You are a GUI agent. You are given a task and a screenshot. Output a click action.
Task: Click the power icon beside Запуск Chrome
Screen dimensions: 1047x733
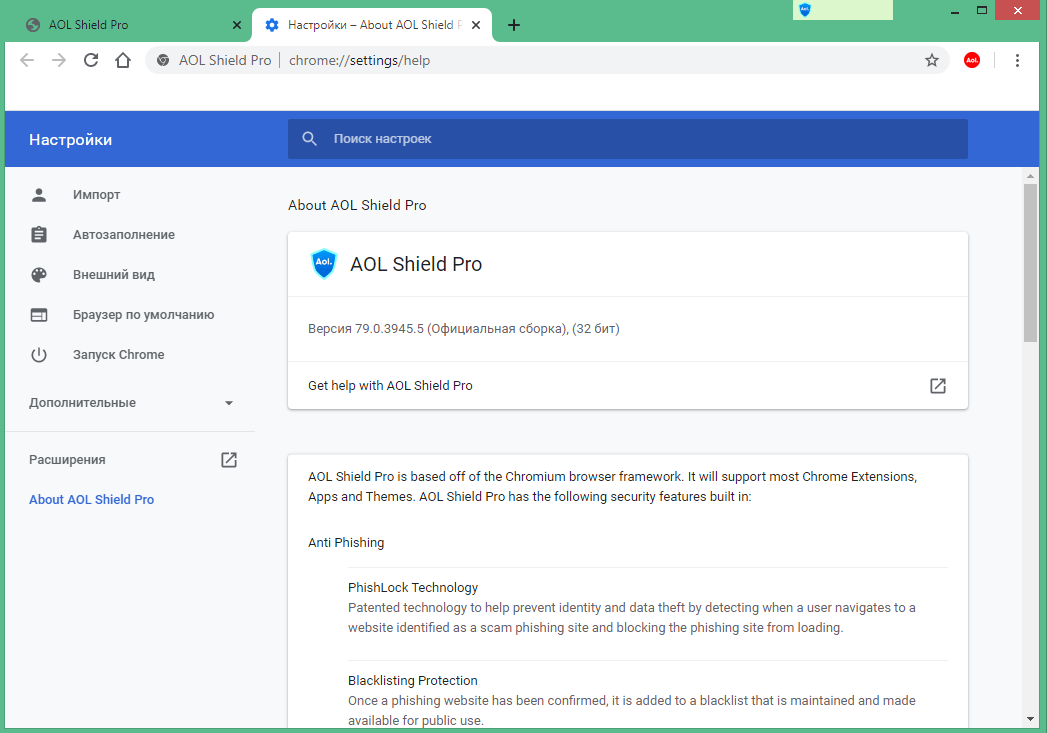point(39,354)
